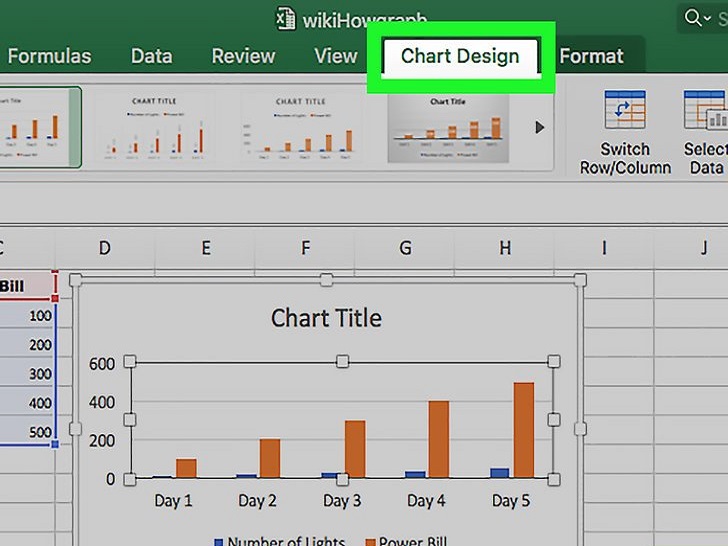Click the blue data range fill handle
The width and height of the screenshot is (728, 546).
[55, 444]
